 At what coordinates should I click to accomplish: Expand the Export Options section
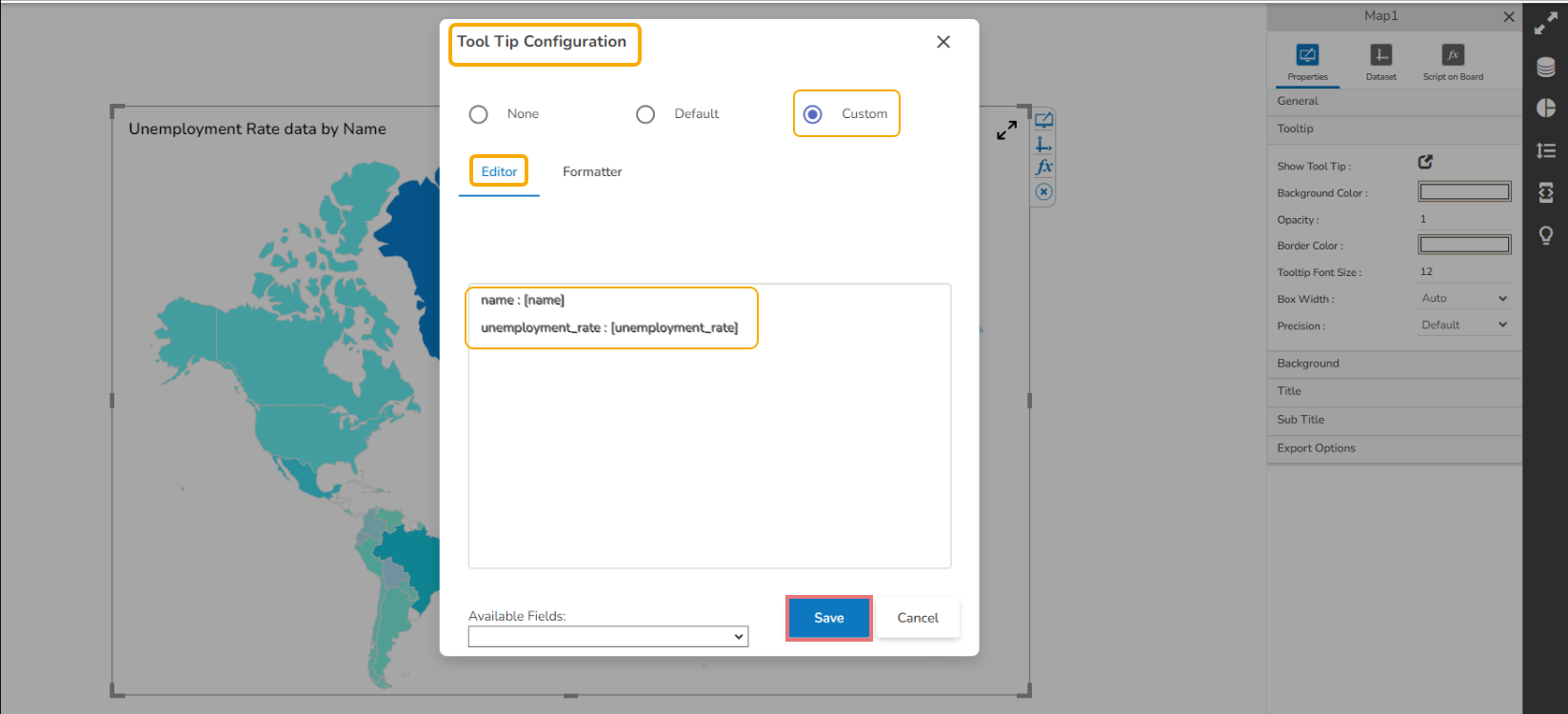pyautogui.click(x=1394, y=448)
